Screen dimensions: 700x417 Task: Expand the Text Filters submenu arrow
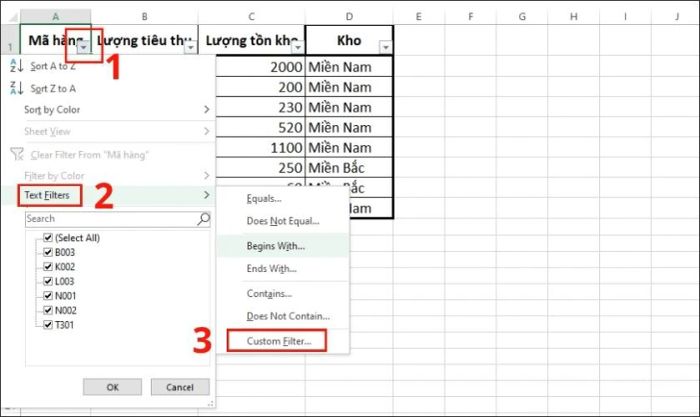(206, 195)
